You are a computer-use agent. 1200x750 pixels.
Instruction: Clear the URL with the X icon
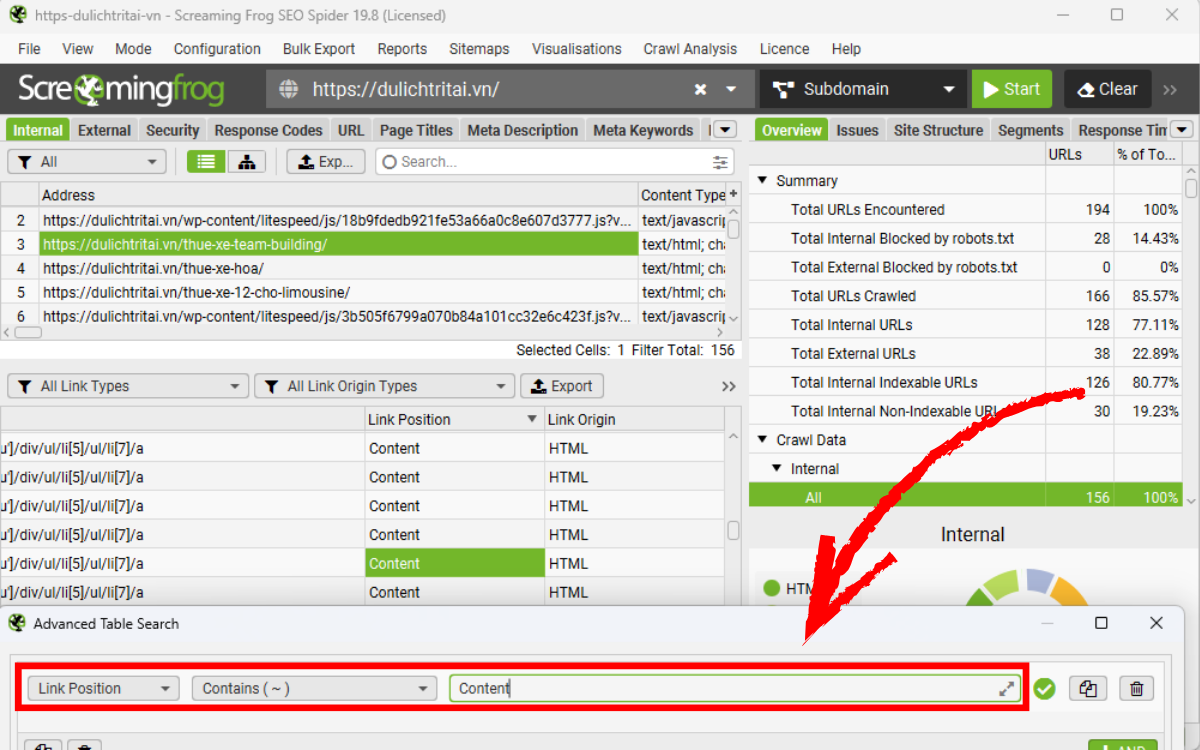[x=700, y=89]
